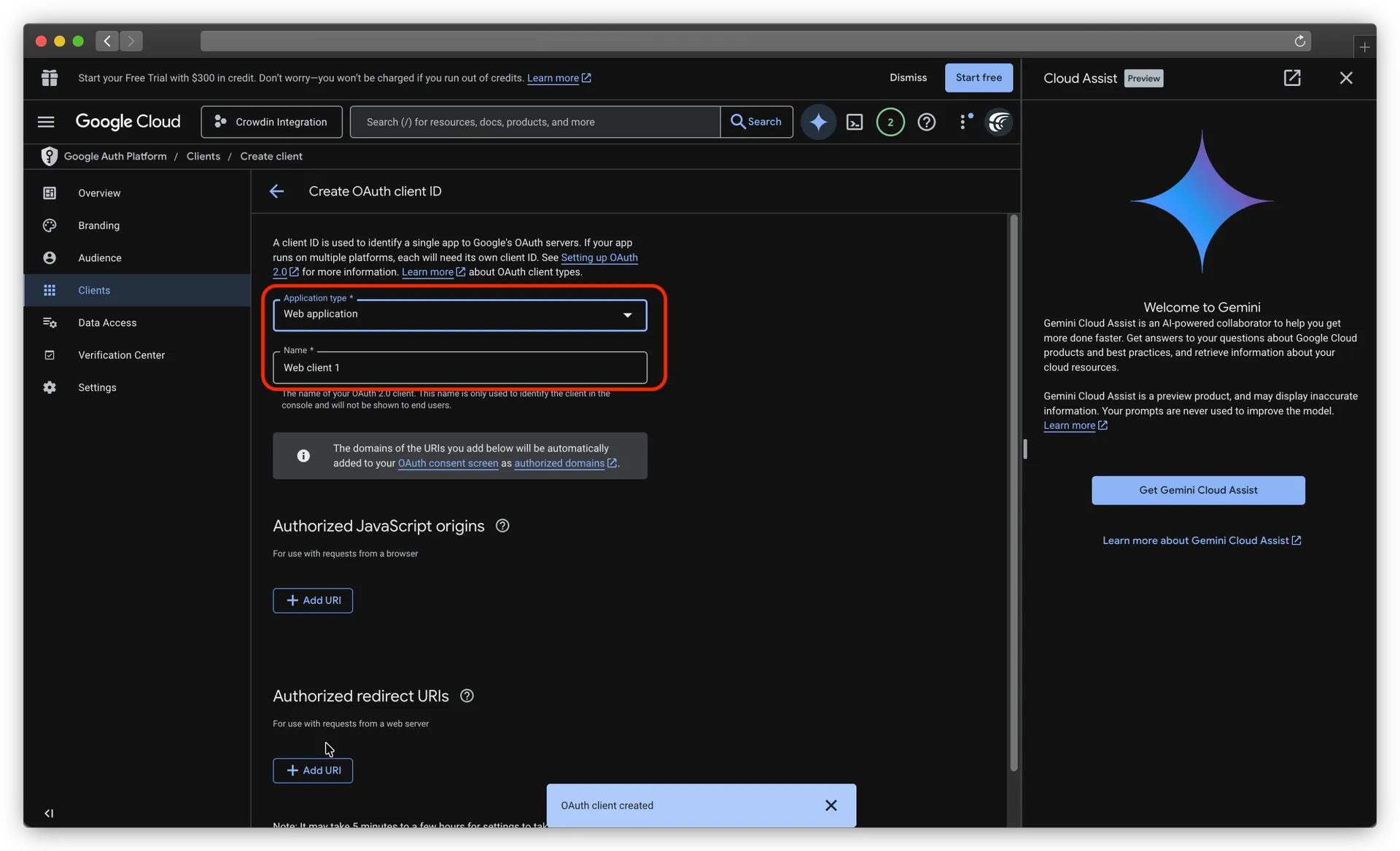Image resolution: width=1400 pixels, height=851 pixels.
Task: Navigate to the Clients breadcrumb
Action: click(x=203, y=156)
